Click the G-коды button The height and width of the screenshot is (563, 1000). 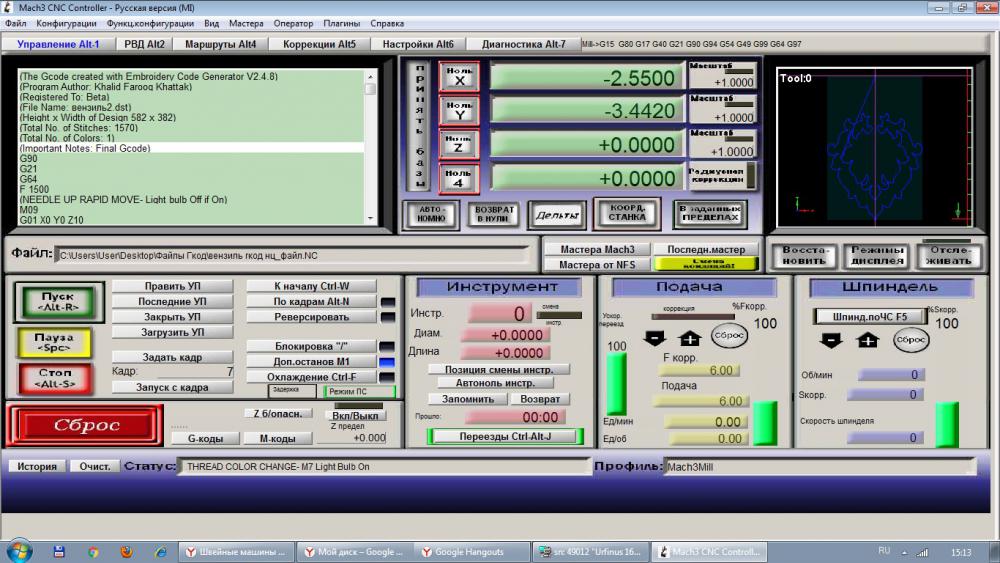205,439
